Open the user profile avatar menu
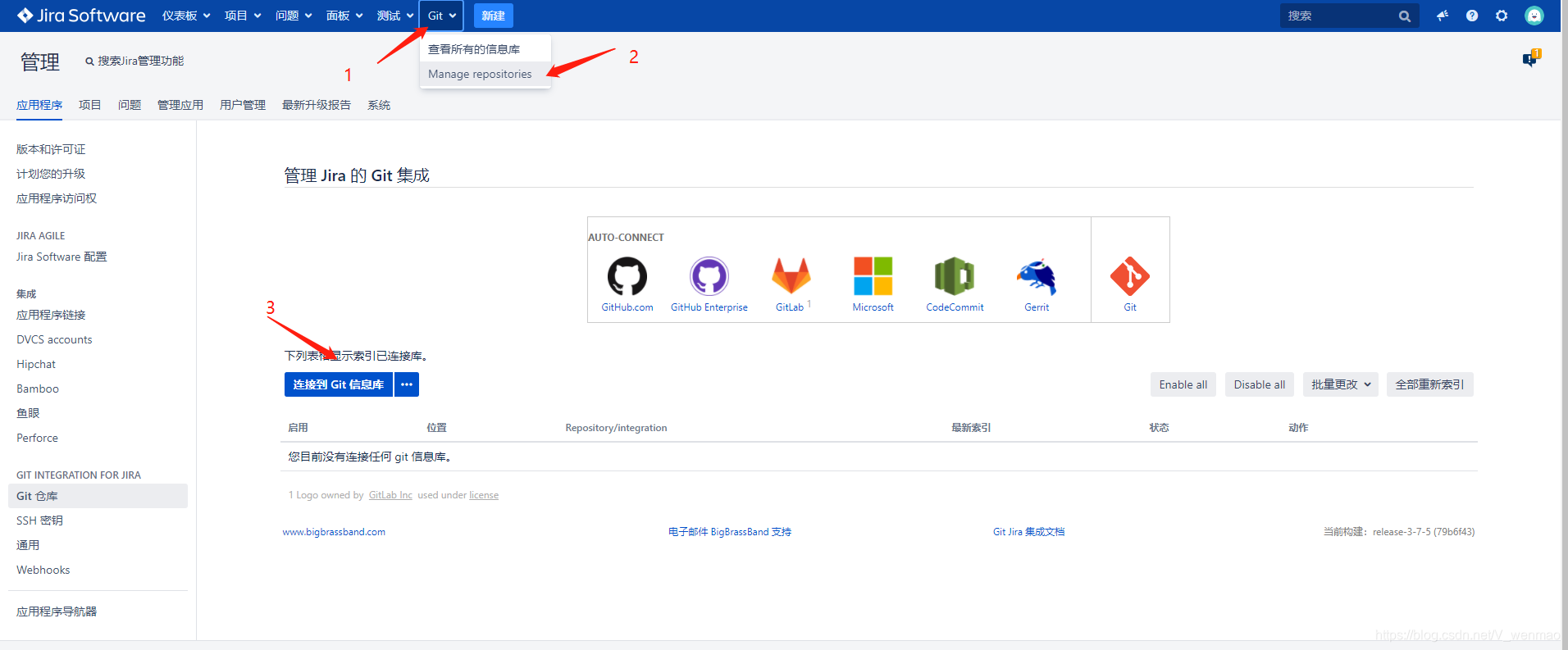The height and width of the screenshot is (650, 1568). point(1534,16)
